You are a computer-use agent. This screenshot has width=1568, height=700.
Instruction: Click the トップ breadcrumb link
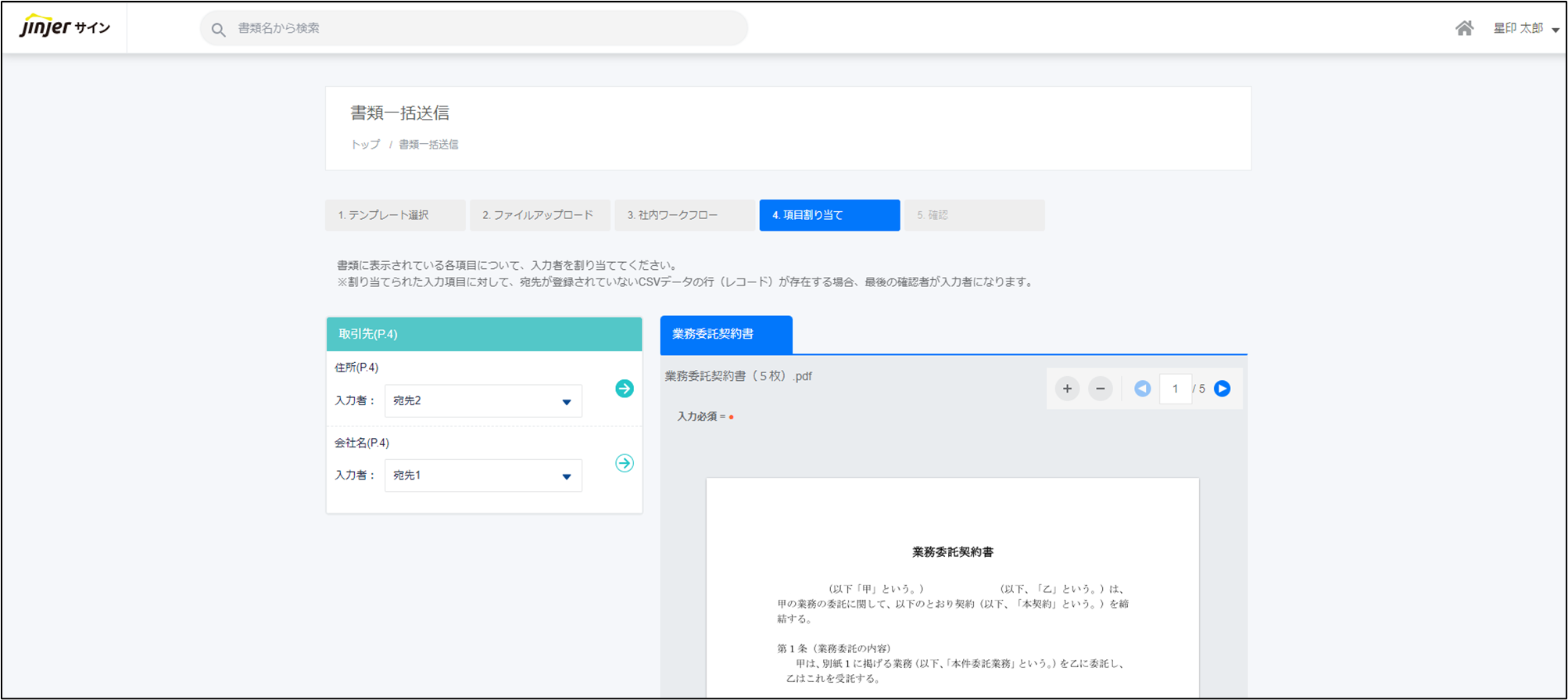point(365,145)
